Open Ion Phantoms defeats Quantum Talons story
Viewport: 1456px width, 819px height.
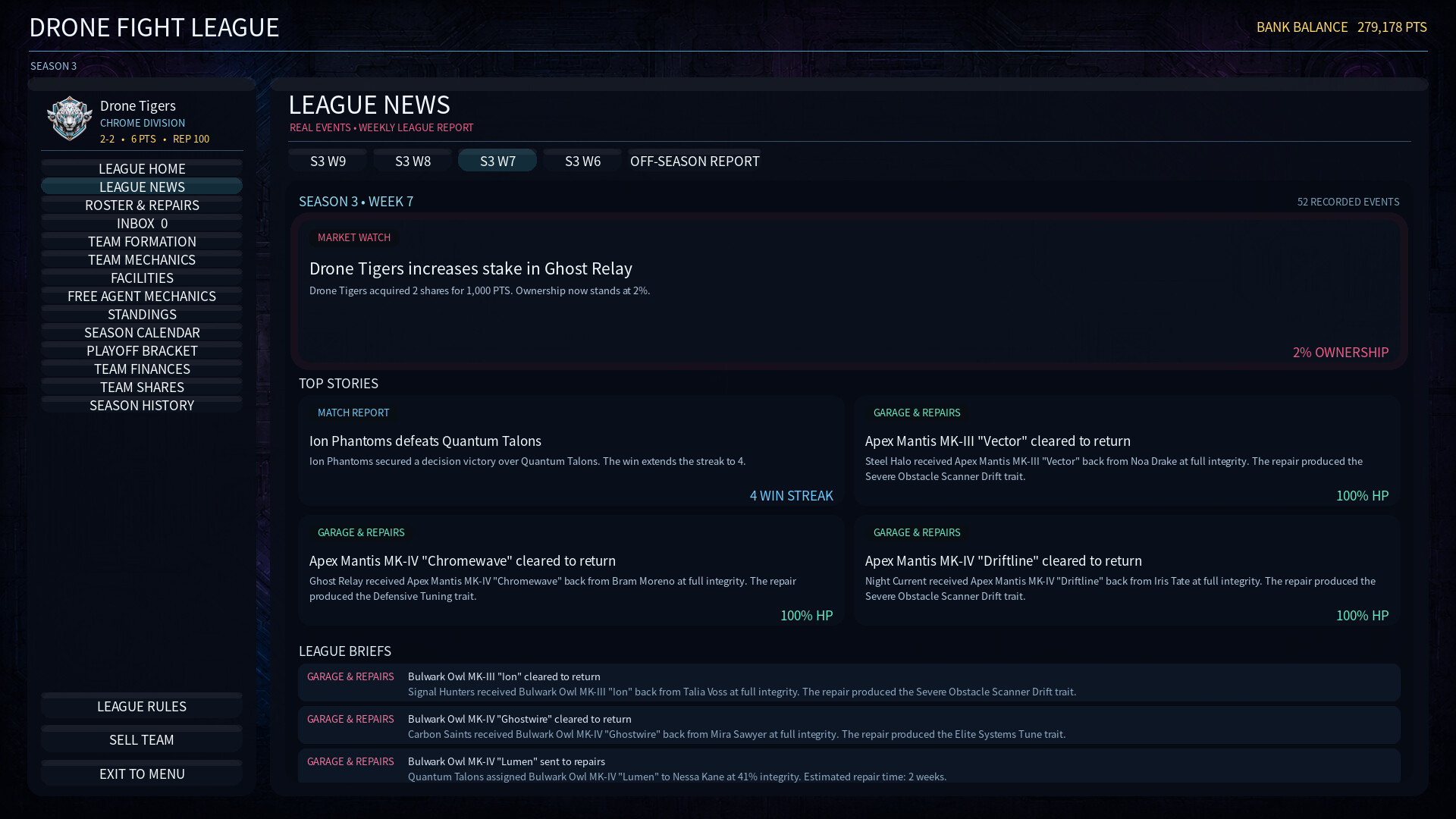pyautogui.click(x=571, y=450)
